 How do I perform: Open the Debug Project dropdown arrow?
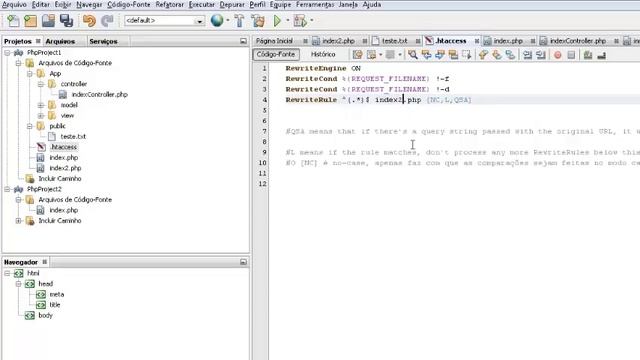[x=312, y=20]
